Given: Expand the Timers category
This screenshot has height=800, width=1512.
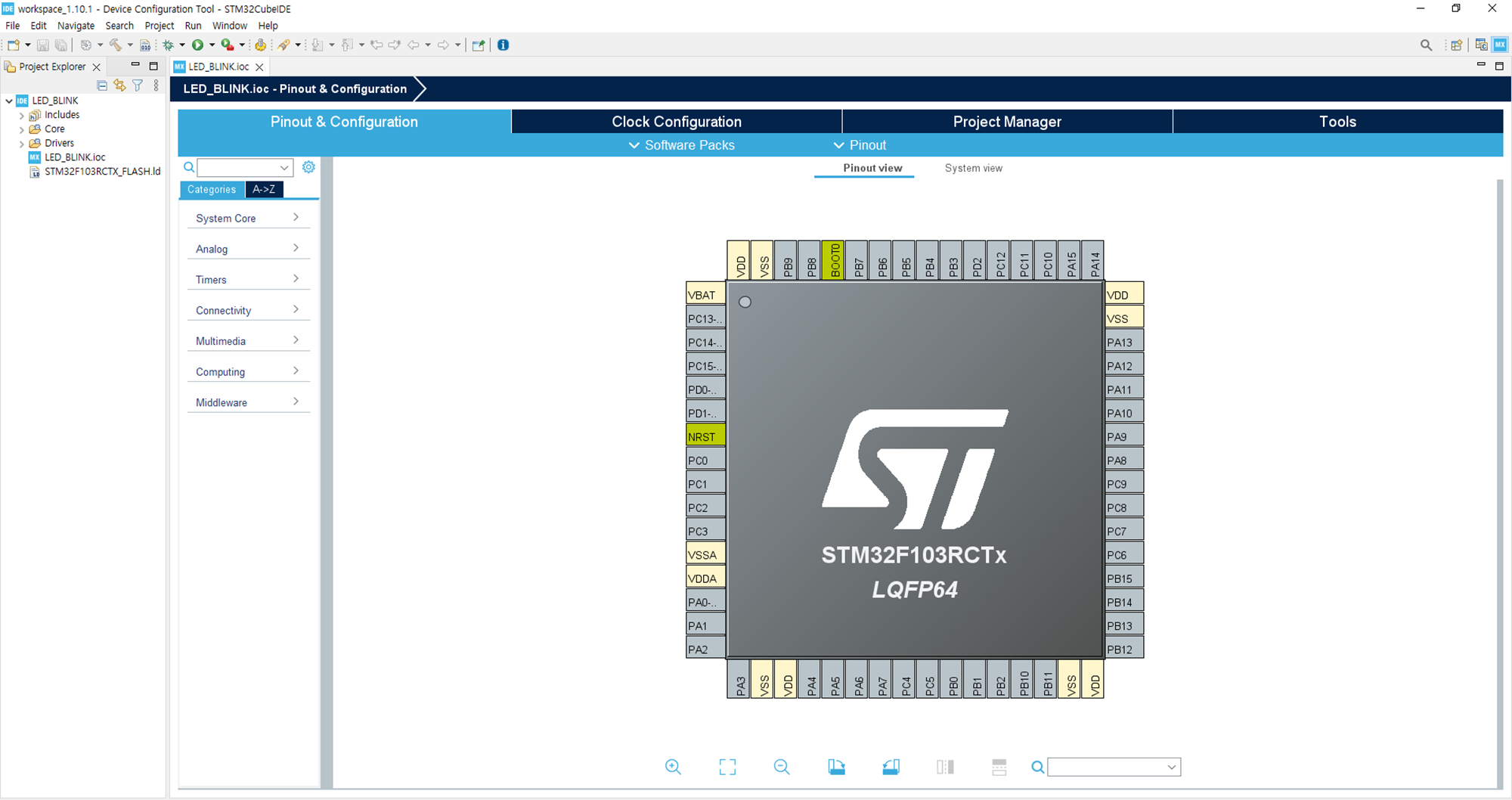Looking at the screenshot, I should click(x=248, y=280).
